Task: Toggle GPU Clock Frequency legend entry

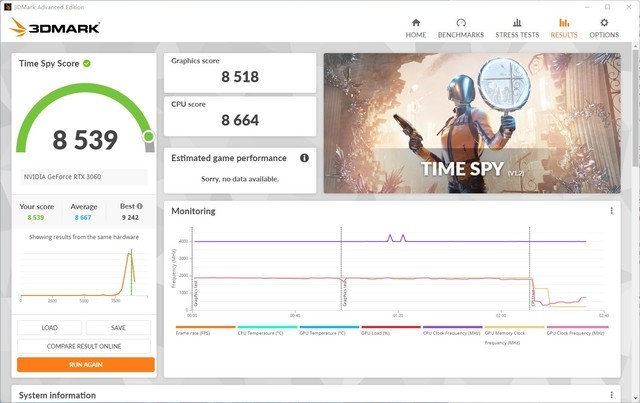Action: 577,331
